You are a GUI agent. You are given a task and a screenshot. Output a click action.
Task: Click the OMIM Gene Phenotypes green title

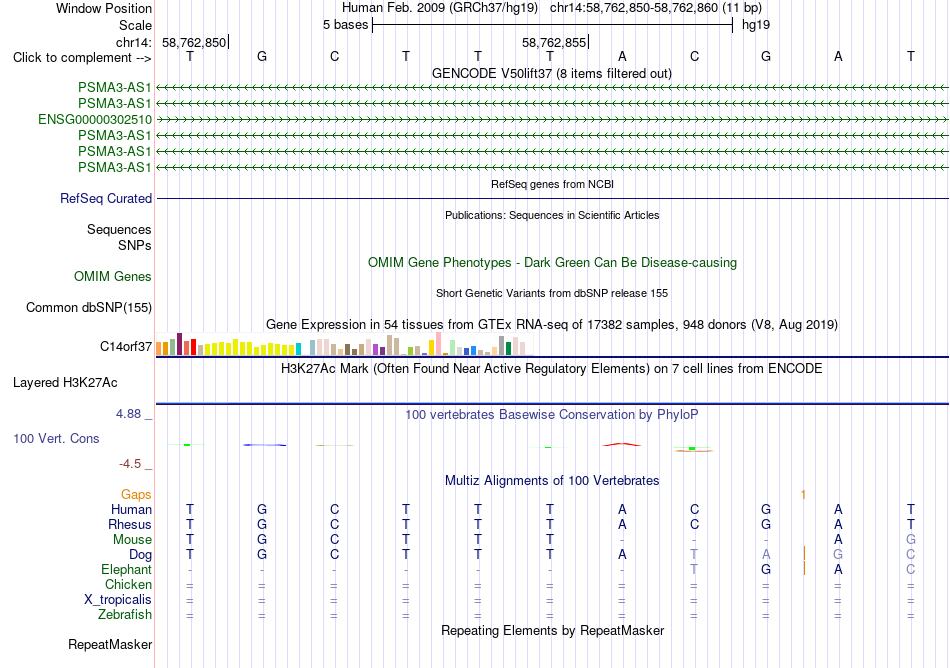(x=552, y=262)
